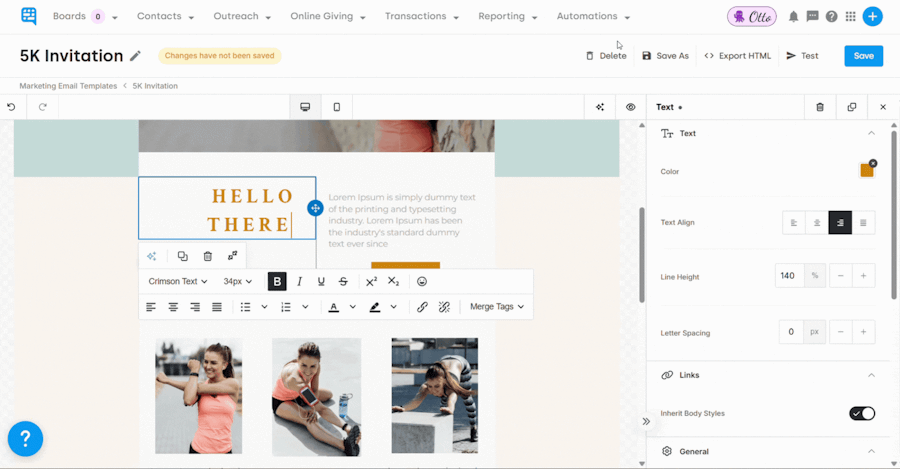This screenshot has height=469, width=900.
Task: Click the orange text Color swatch
Action: [866, 170]
